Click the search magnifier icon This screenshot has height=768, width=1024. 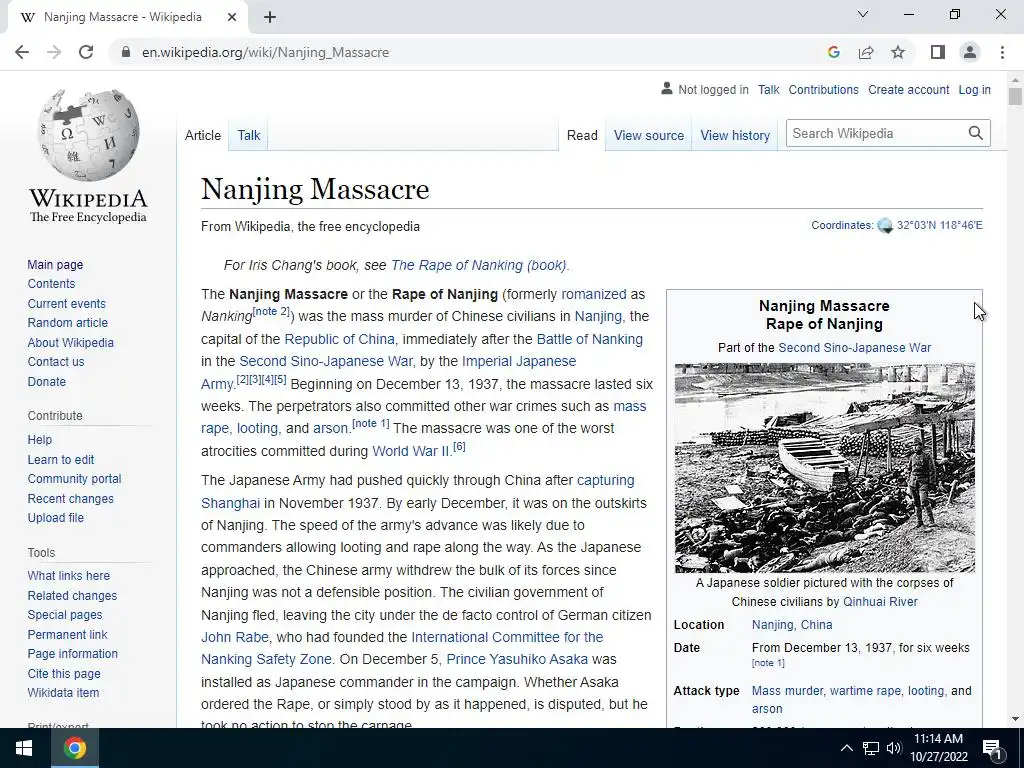[x=976, y=133]
